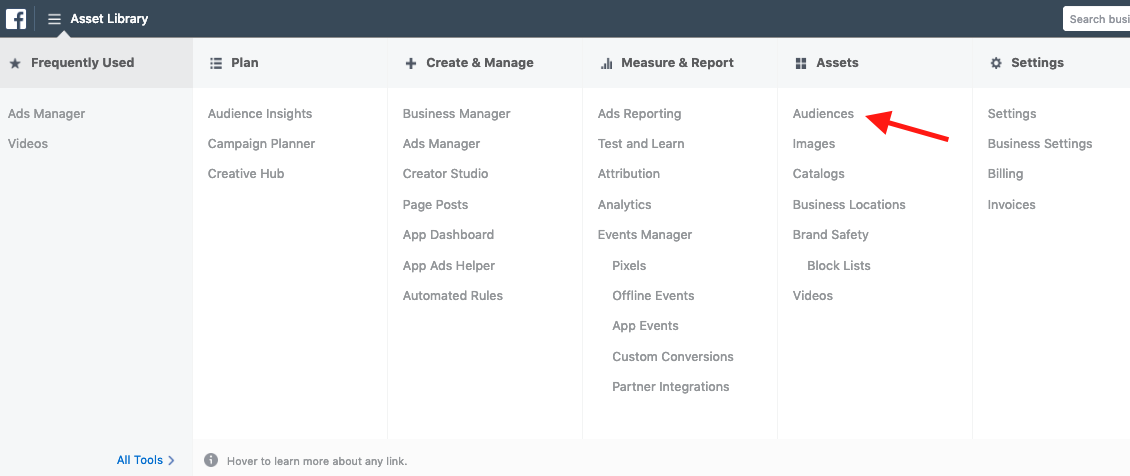
Task: Open Attribution
Action: [x=628, y=174]
